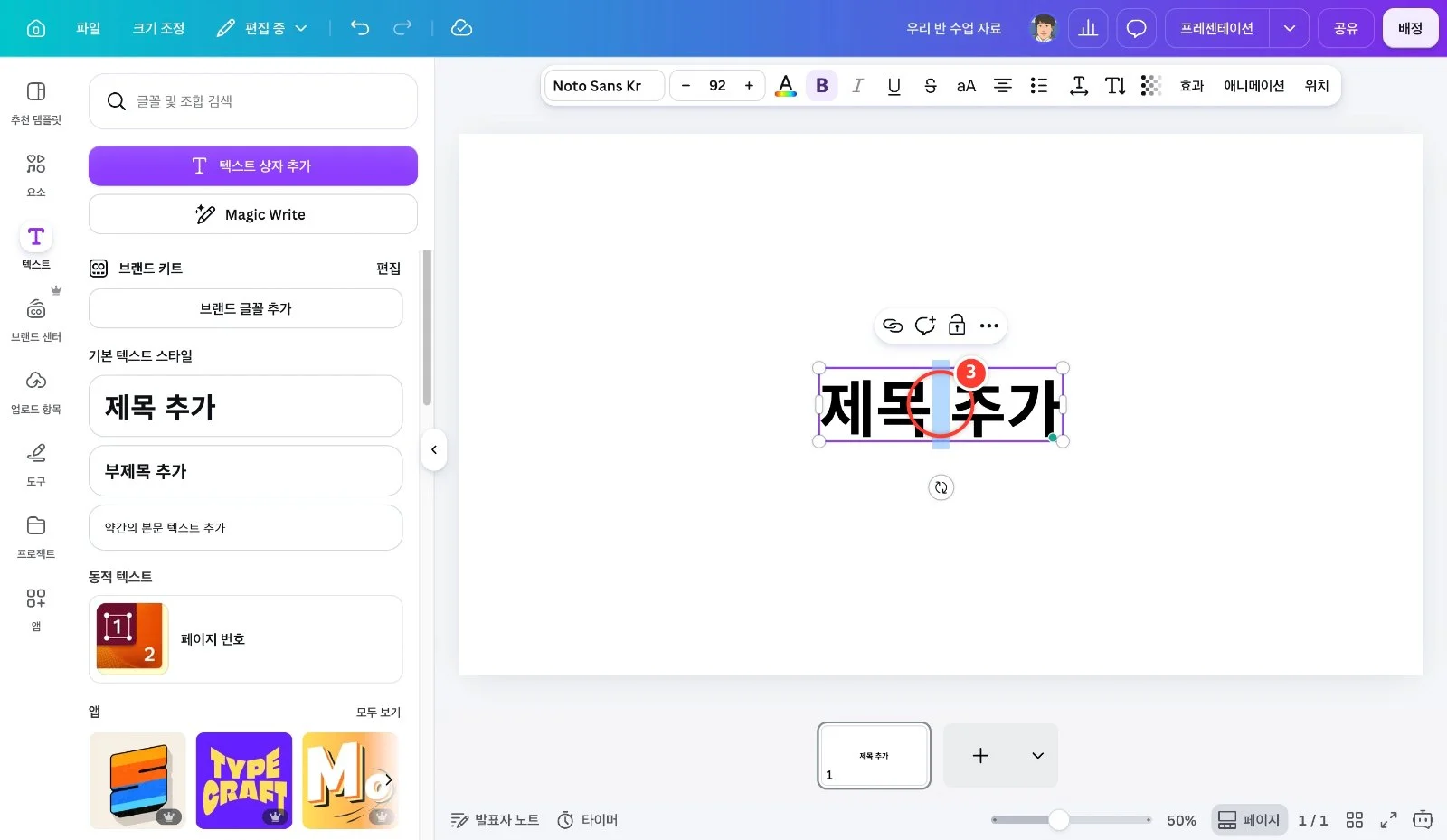The height and width of the screenshot is (840, 1447).
Task: Collapse the side panel with arrow
Action: 434,449
